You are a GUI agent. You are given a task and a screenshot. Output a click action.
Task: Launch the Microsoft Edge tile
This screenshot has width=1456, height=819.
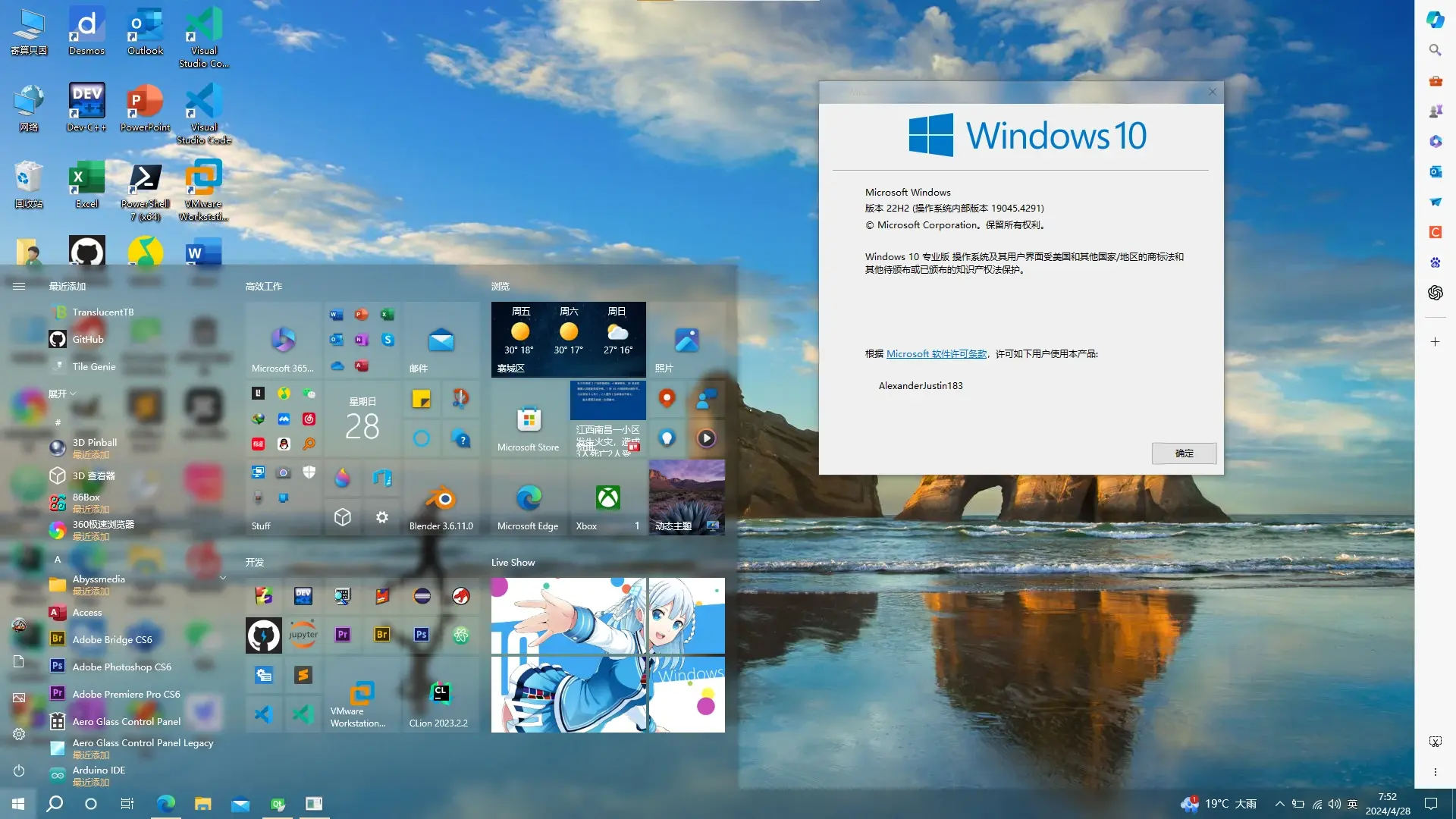[529, 499]
